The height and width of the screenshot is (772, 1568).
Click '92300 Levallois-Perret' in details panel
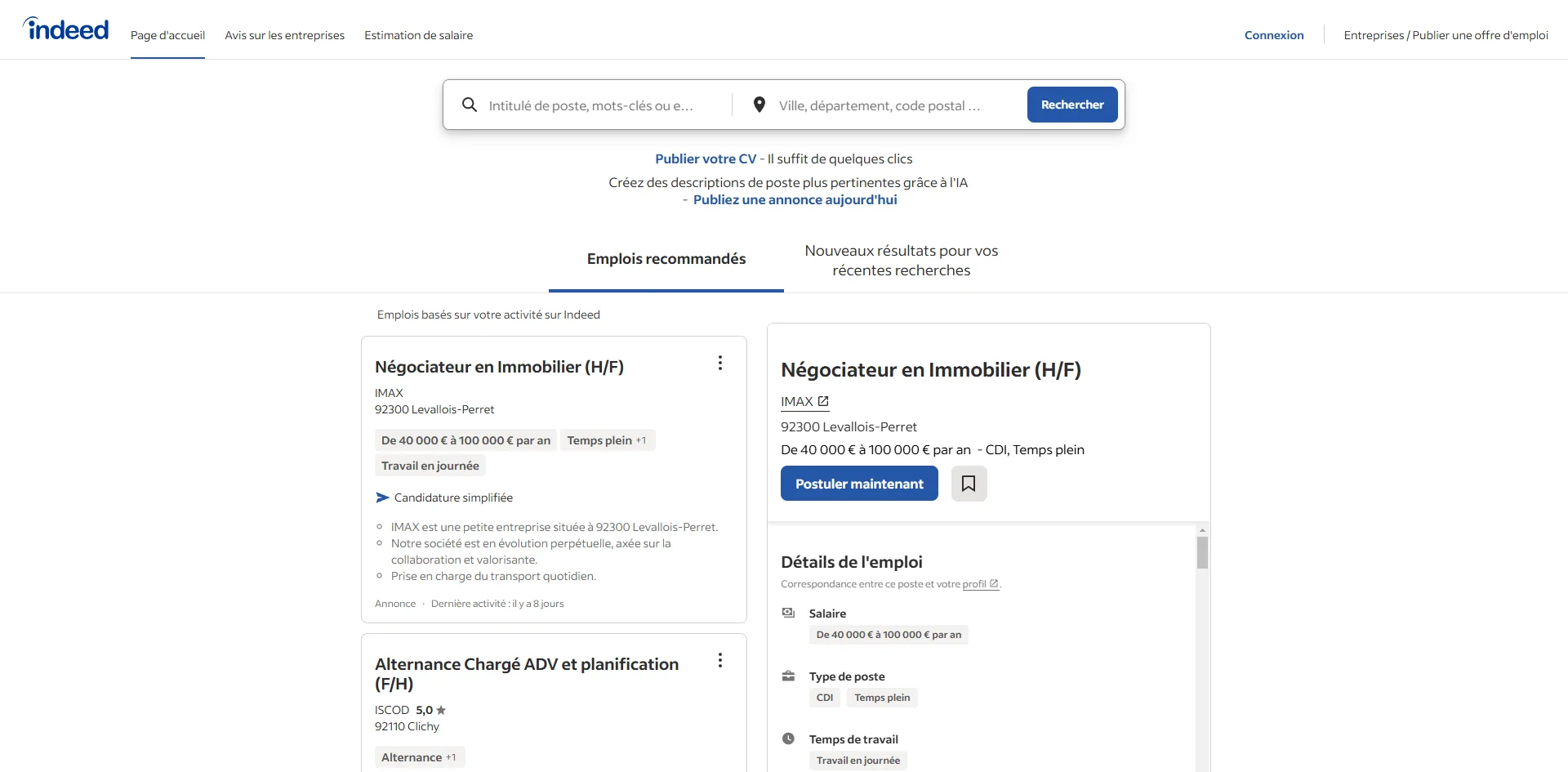click(x=849, y=426)
